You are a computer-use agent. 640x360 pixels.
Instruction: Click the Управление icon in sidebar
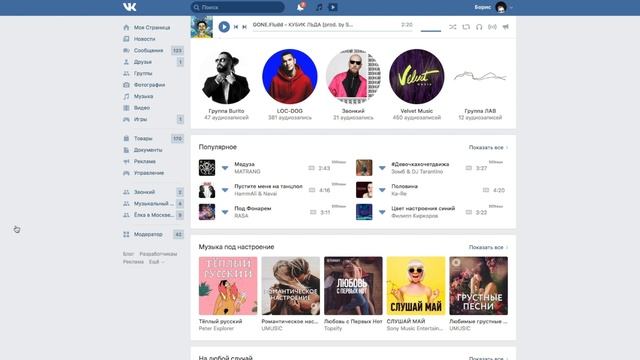click(x=126, y=173)
